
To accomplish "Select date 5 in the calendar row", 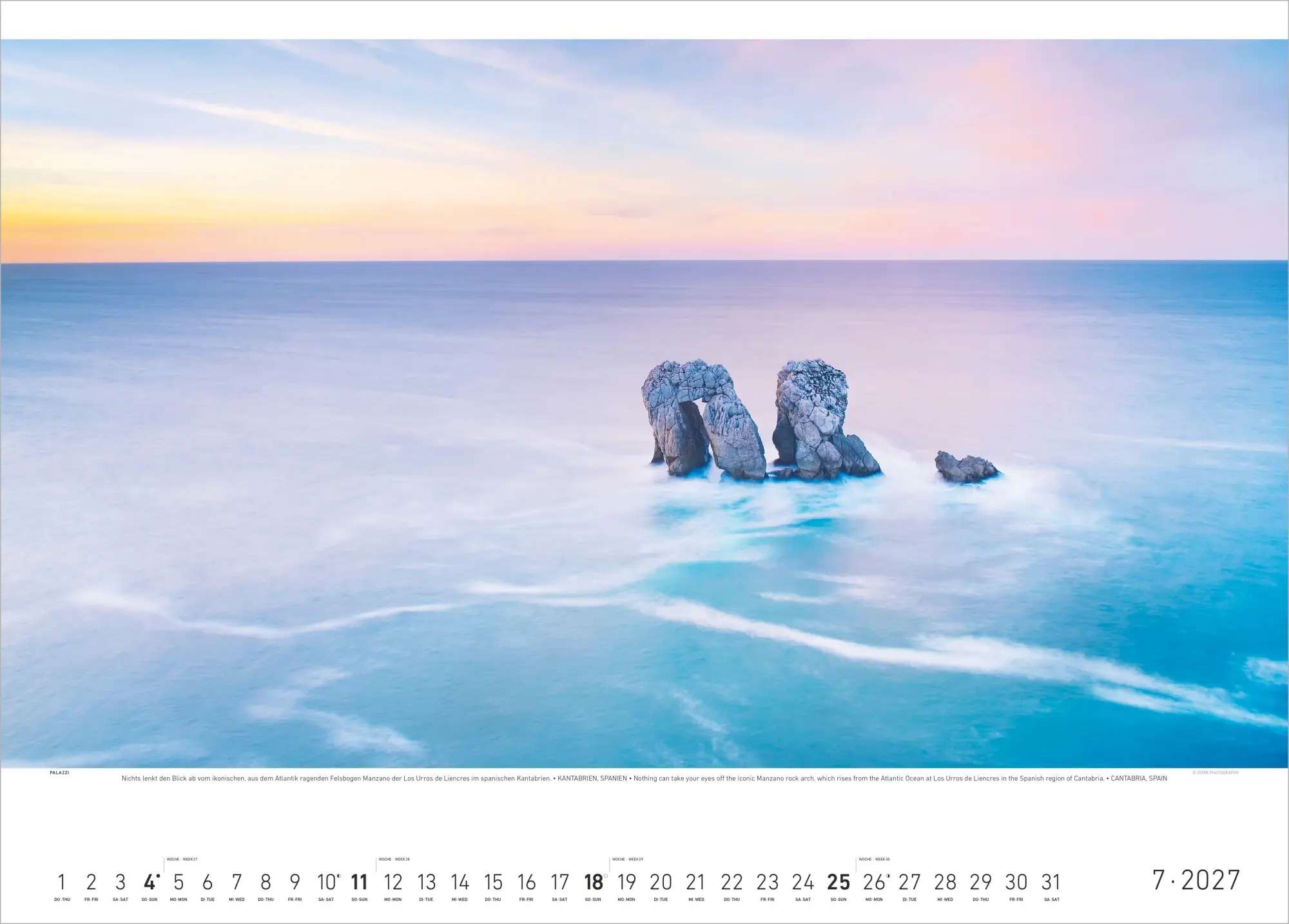I will click(179, 881).
